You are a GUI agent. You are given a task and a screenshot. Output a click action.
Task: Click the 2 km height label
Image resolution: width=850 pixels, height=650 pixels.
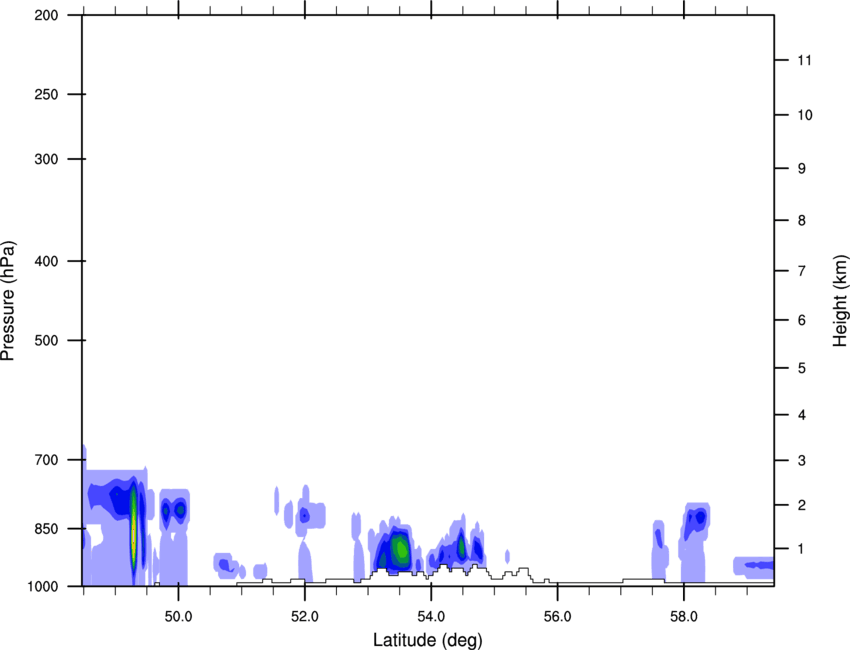point(802,505)
